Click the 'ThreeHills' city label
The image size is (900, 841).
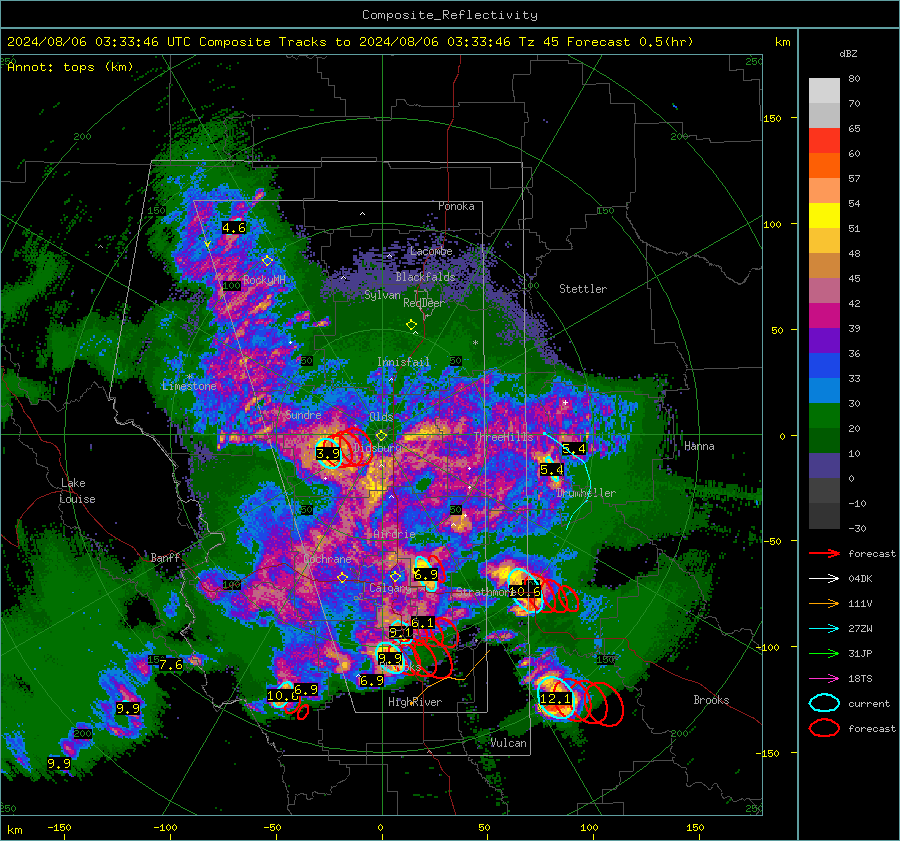tap(503, 437)
